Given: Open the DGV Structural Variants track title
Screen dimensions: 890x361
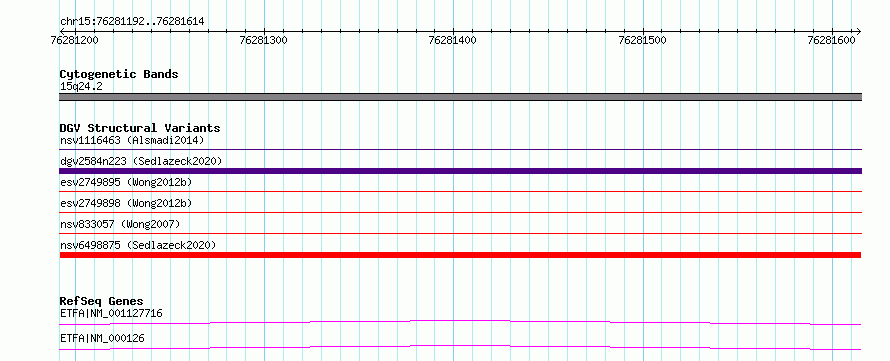Looking at the screenshot, I should click(140, 128).
